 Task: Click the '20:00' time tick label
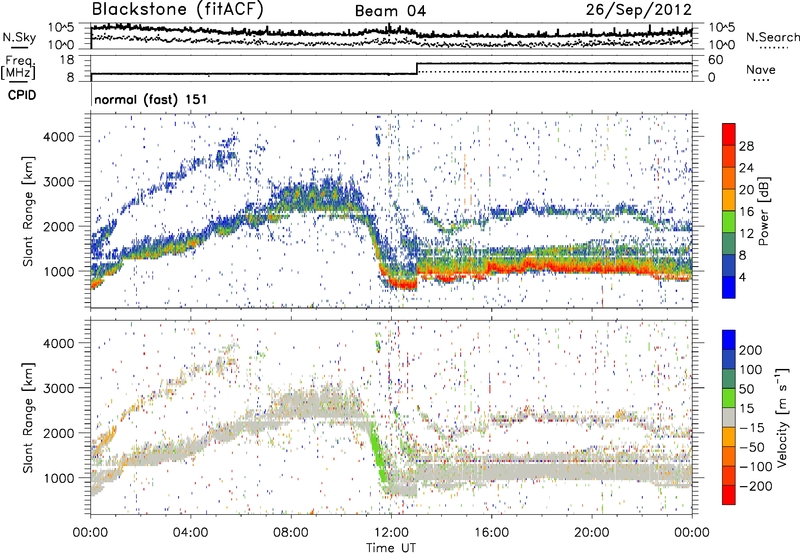tap(592, 533)
